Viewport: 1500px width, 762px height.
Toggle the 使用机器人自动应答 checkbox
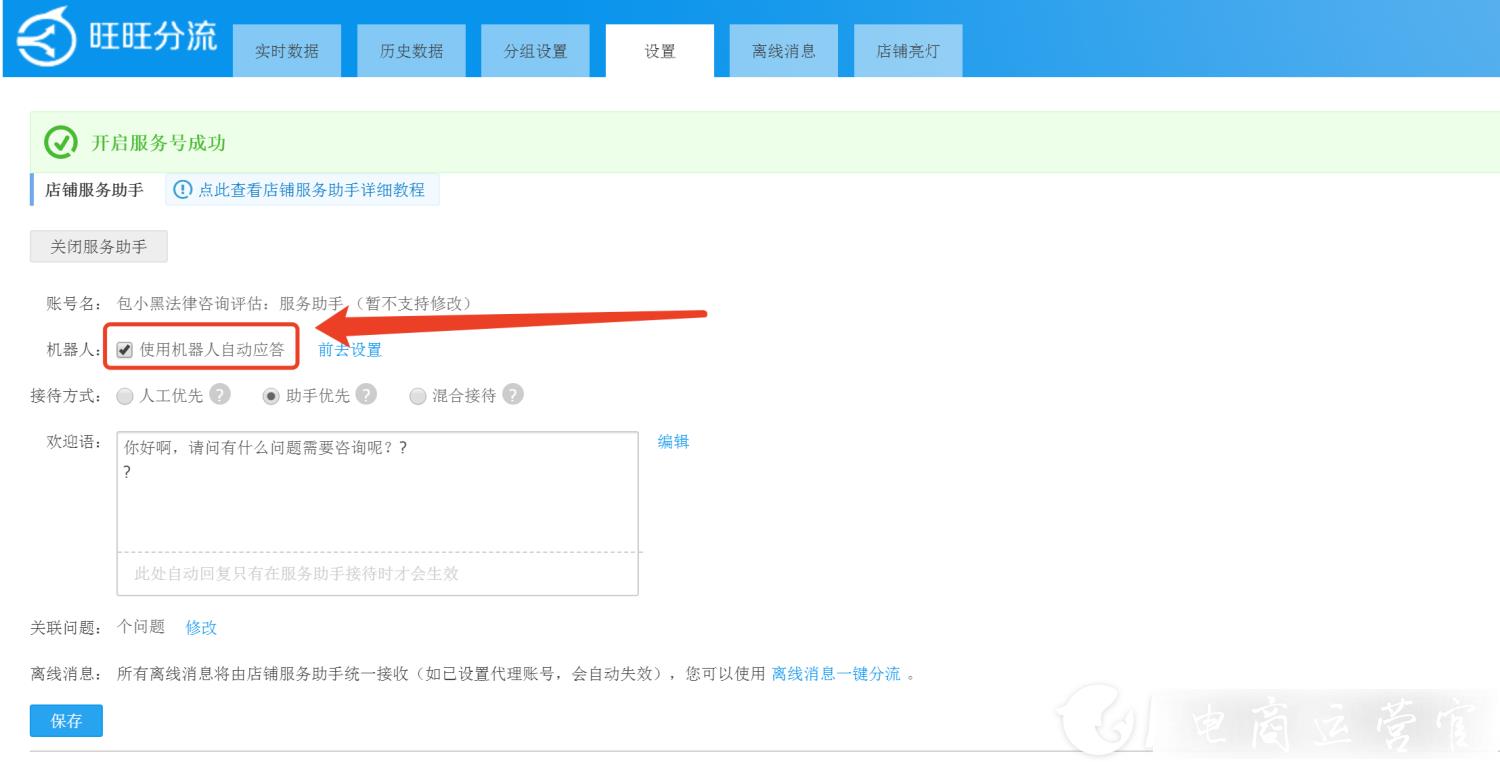pyautogui.click(x=125, y=350)
